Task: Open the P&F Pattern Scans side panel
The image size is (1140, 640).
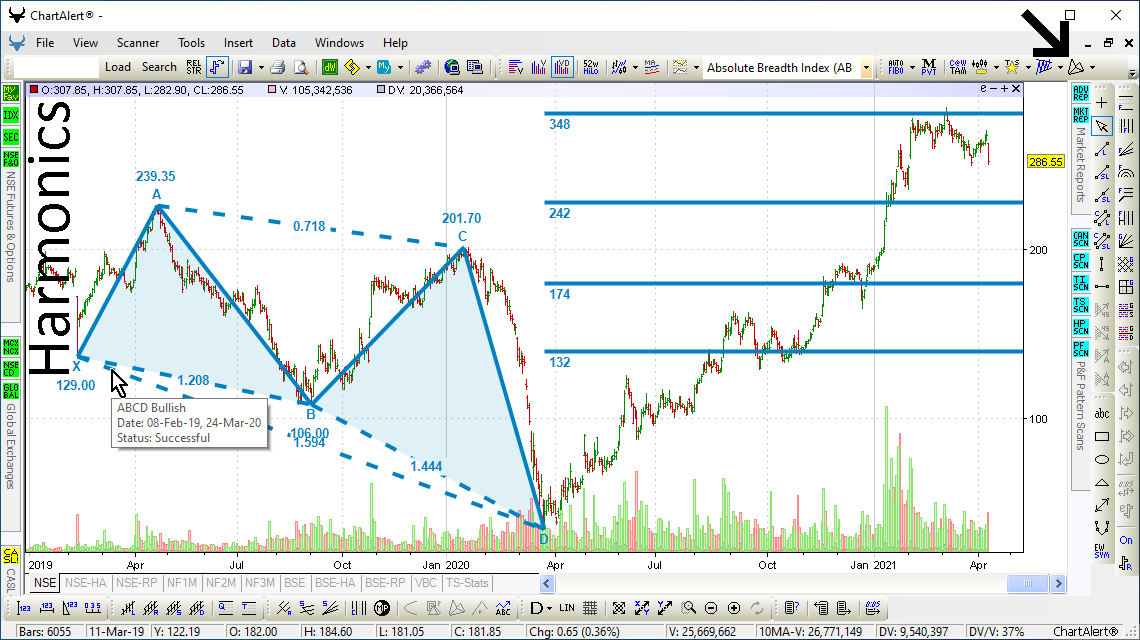Action: (1080, 406)
